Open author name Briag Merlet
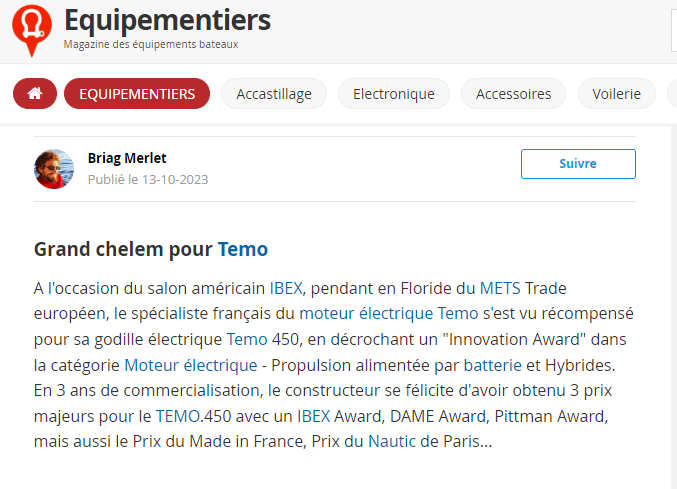Screen dimensions: 677x489 (x=127, y=158)
